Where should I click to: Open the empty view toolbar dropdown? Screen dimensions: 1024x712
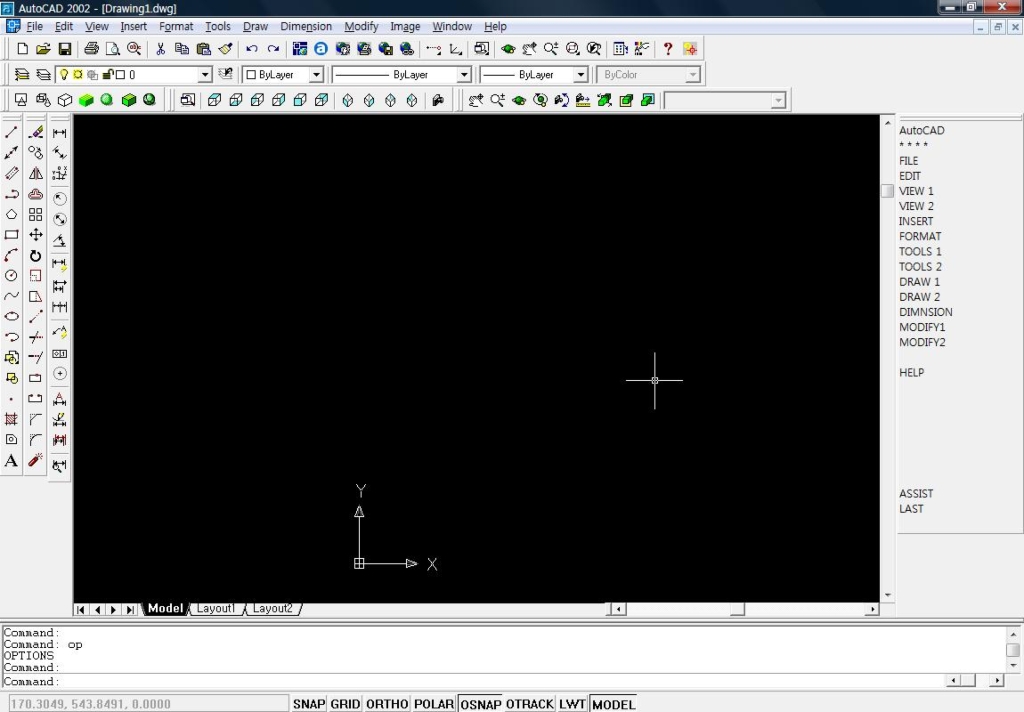777,101
